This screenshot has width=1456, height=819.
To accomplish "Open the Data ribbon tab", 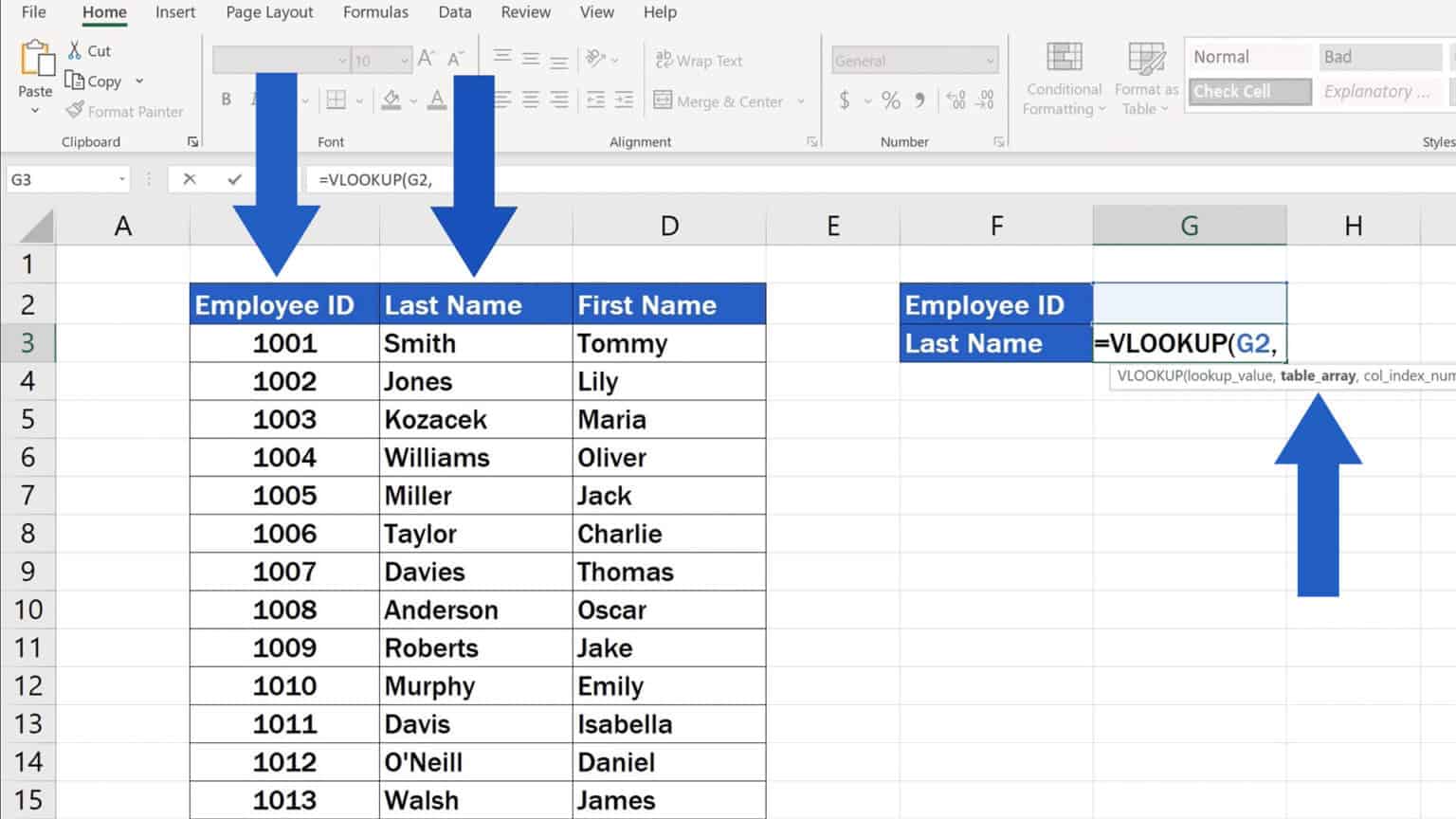I will 454,12.
